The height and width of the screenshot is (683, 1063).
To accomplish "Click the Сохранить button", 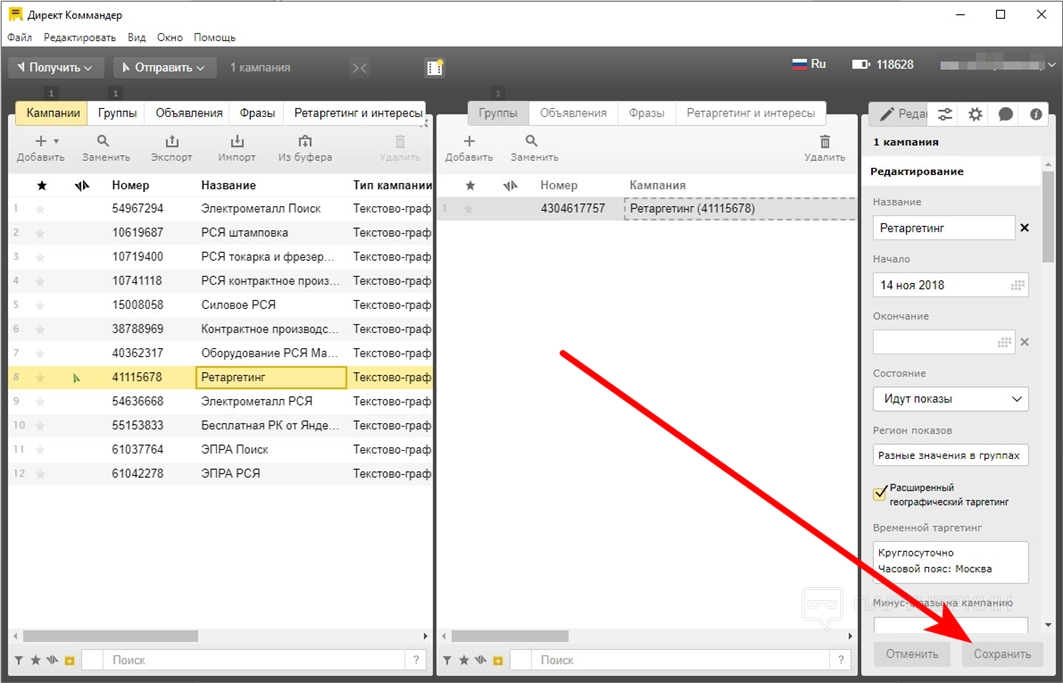I will click(x=1002, y=654).
